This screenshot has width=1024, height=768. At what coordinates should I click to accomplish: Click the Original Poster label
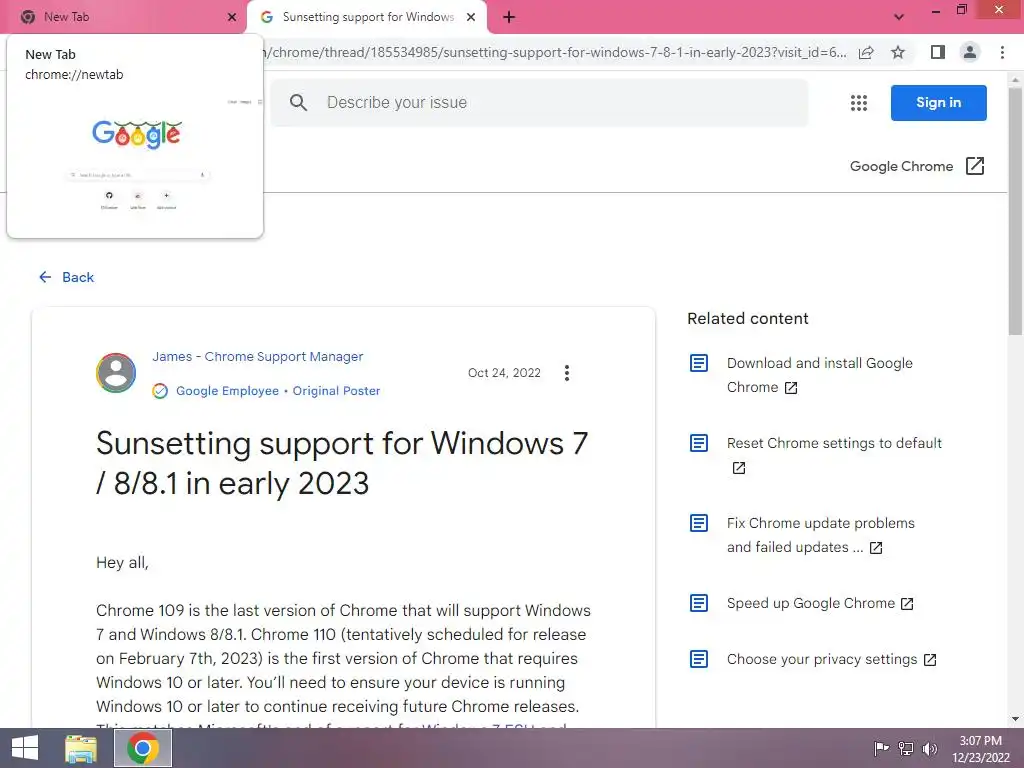click(x=336, y=391)
